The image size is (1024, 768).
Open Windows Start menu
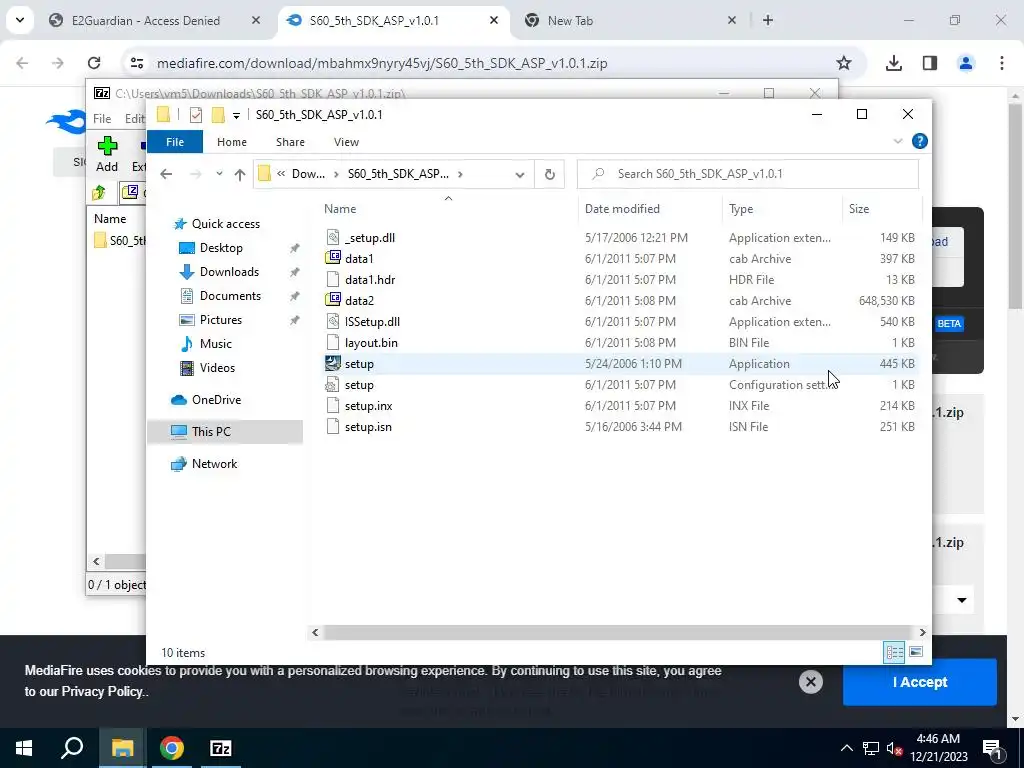pos(24,748)
